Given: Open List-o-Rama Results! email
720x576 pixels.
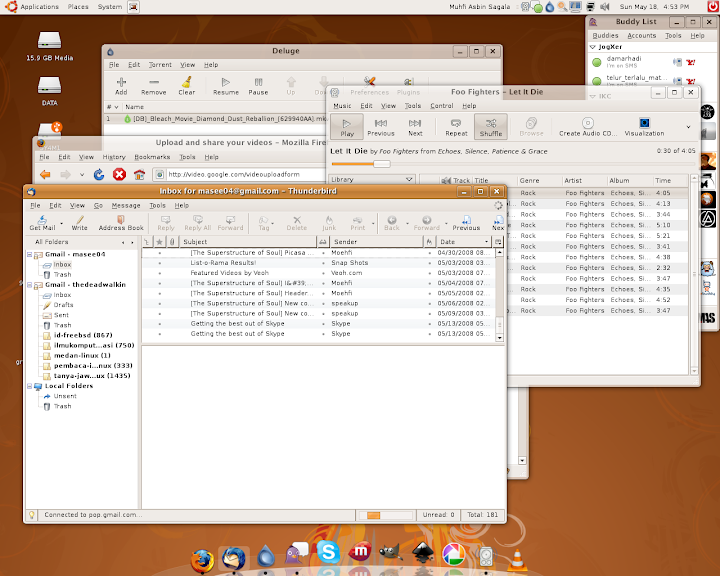Looking at the screenshot, I should [x=319, y=263].
